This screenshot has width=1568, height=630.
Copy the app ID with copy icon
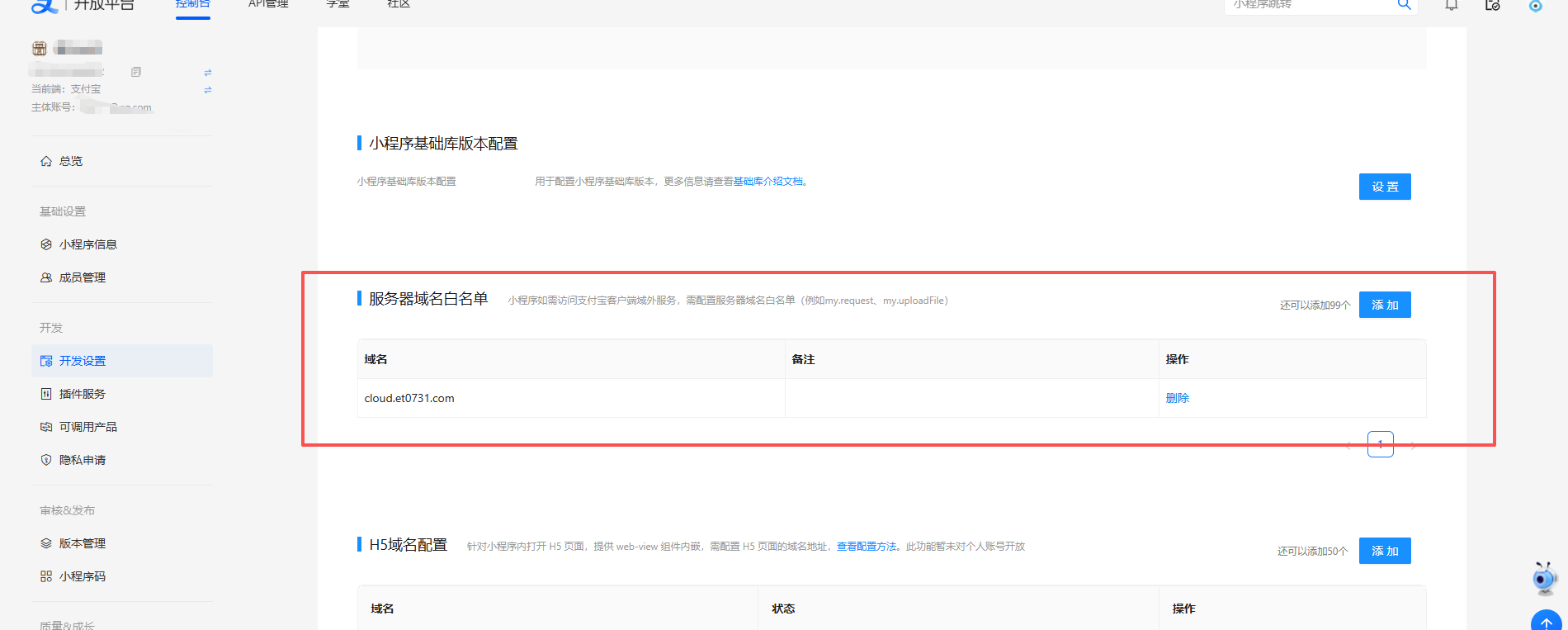pos(136,72)
